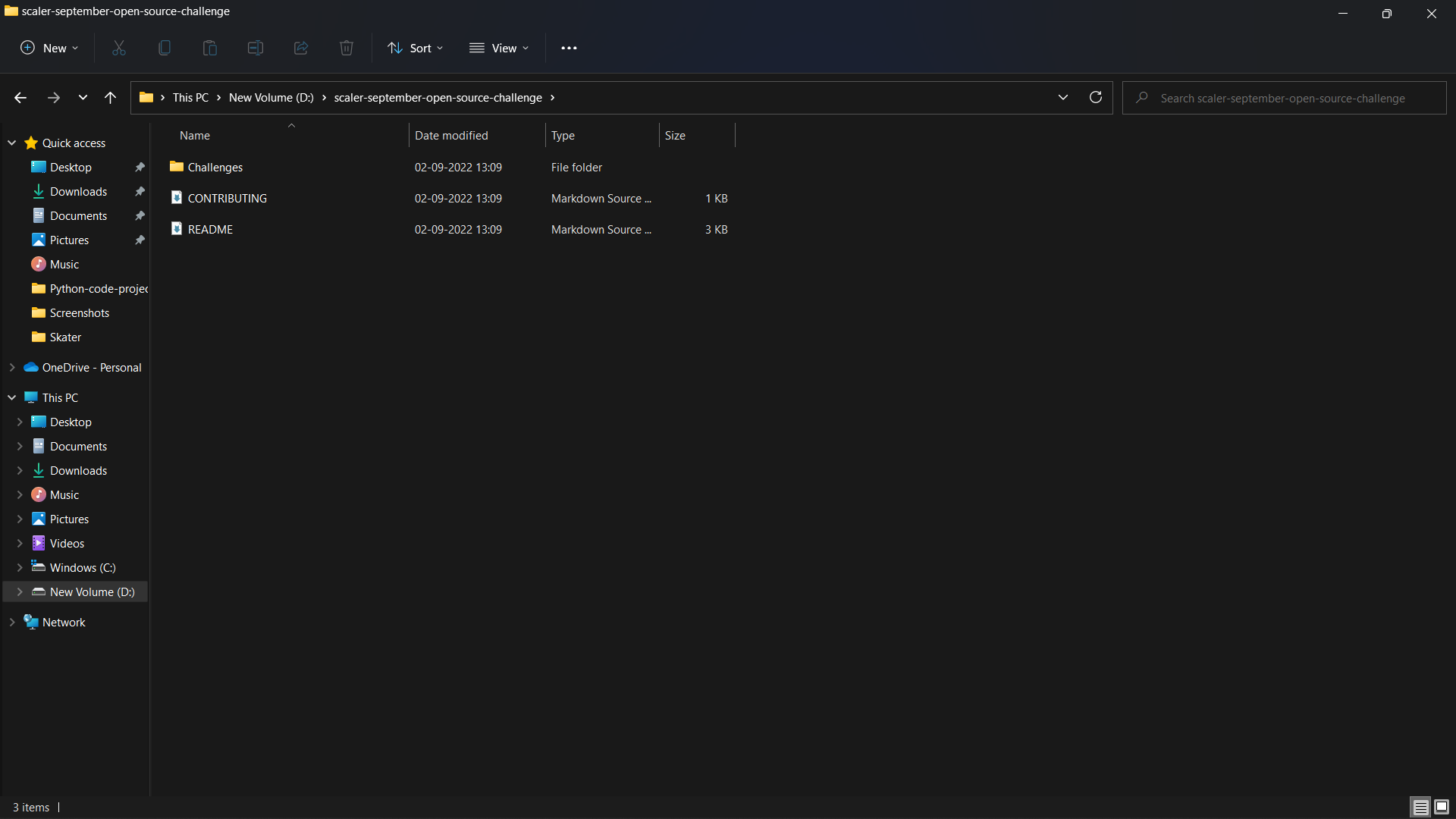The image size is (1456, 819).
Task: Click New Volume (D:) breadcrumb
Action: tap(271, 98)
